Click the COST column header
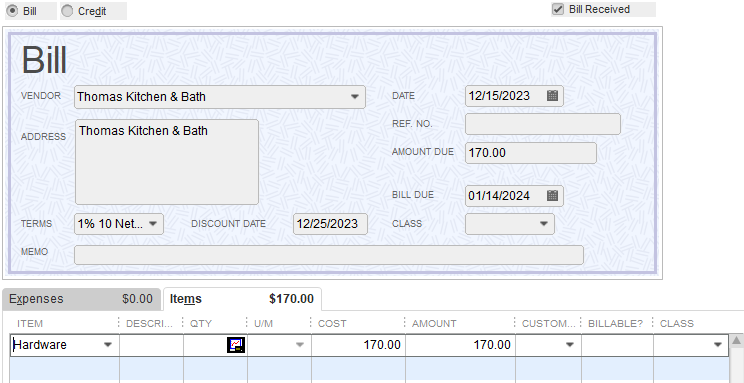The image size is (744, 383). coord(332,324)
